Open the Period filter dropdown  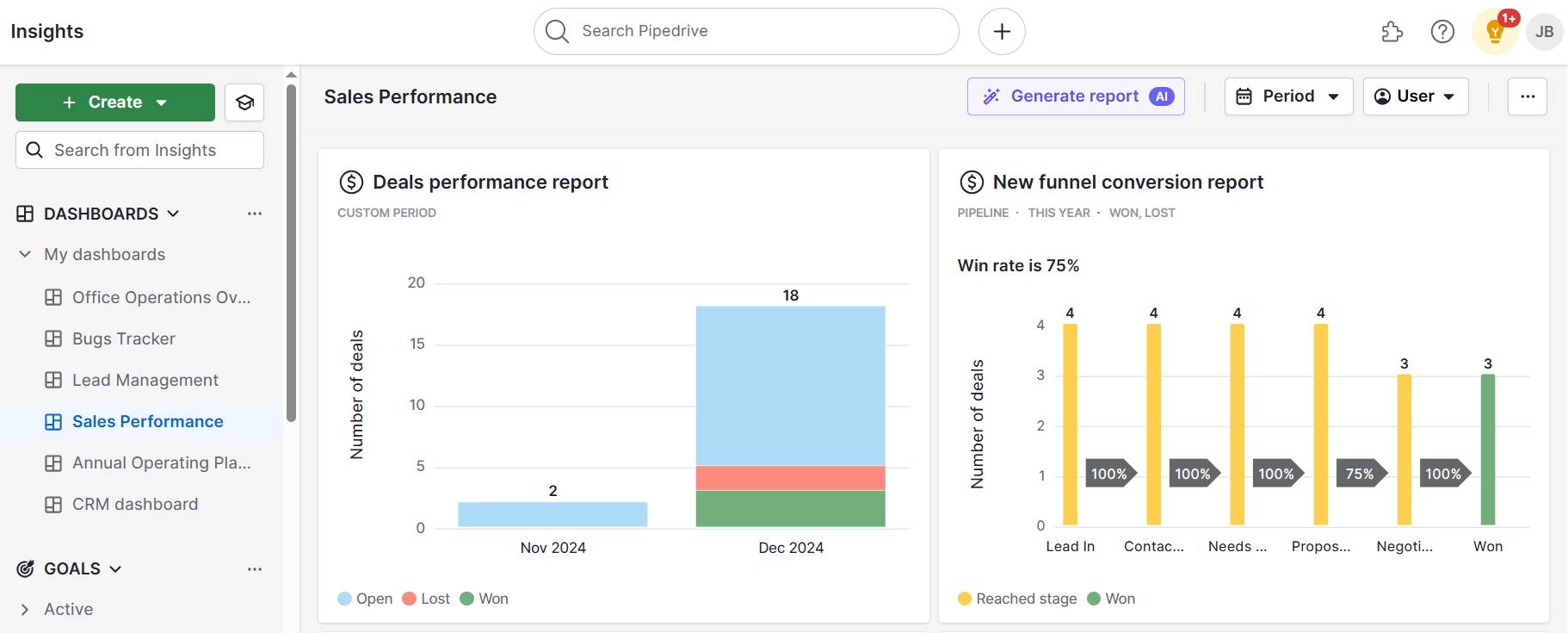point(1288,96)
